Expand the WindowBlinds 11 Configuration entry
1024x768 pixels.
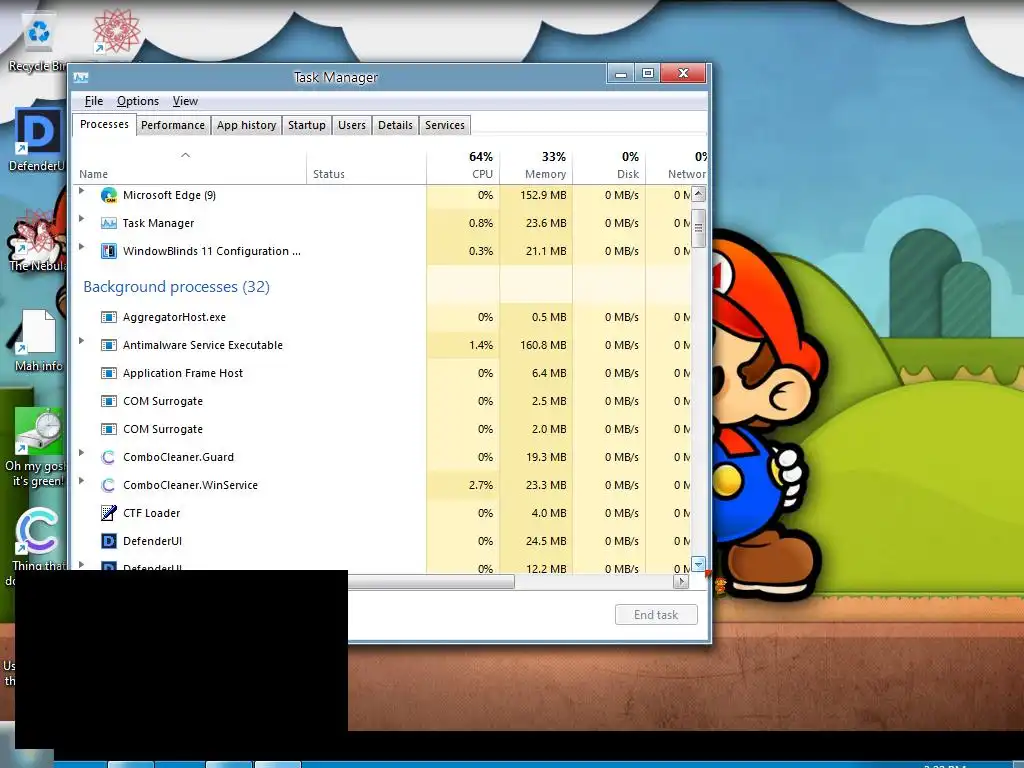click(82, 247)
